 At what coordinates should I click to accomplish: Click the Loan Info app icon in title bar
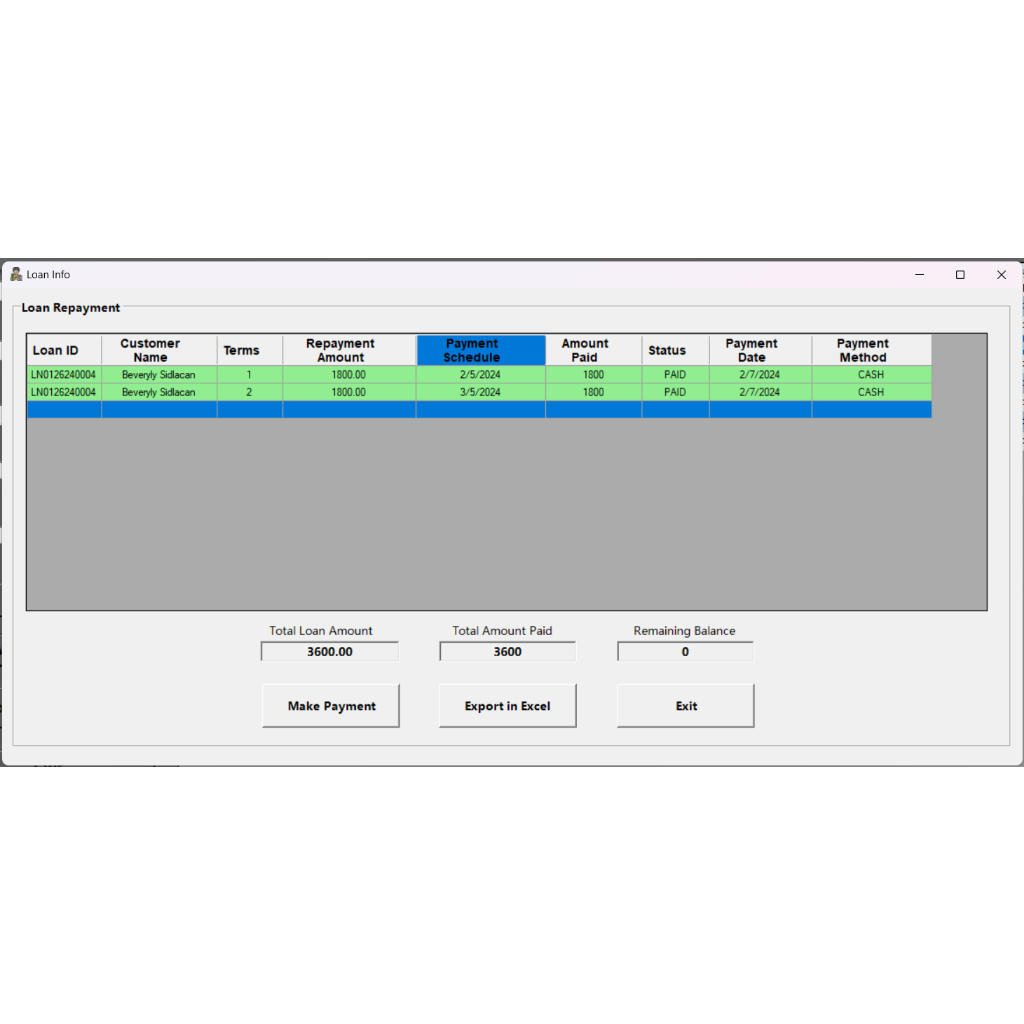[x=16, y=274]
